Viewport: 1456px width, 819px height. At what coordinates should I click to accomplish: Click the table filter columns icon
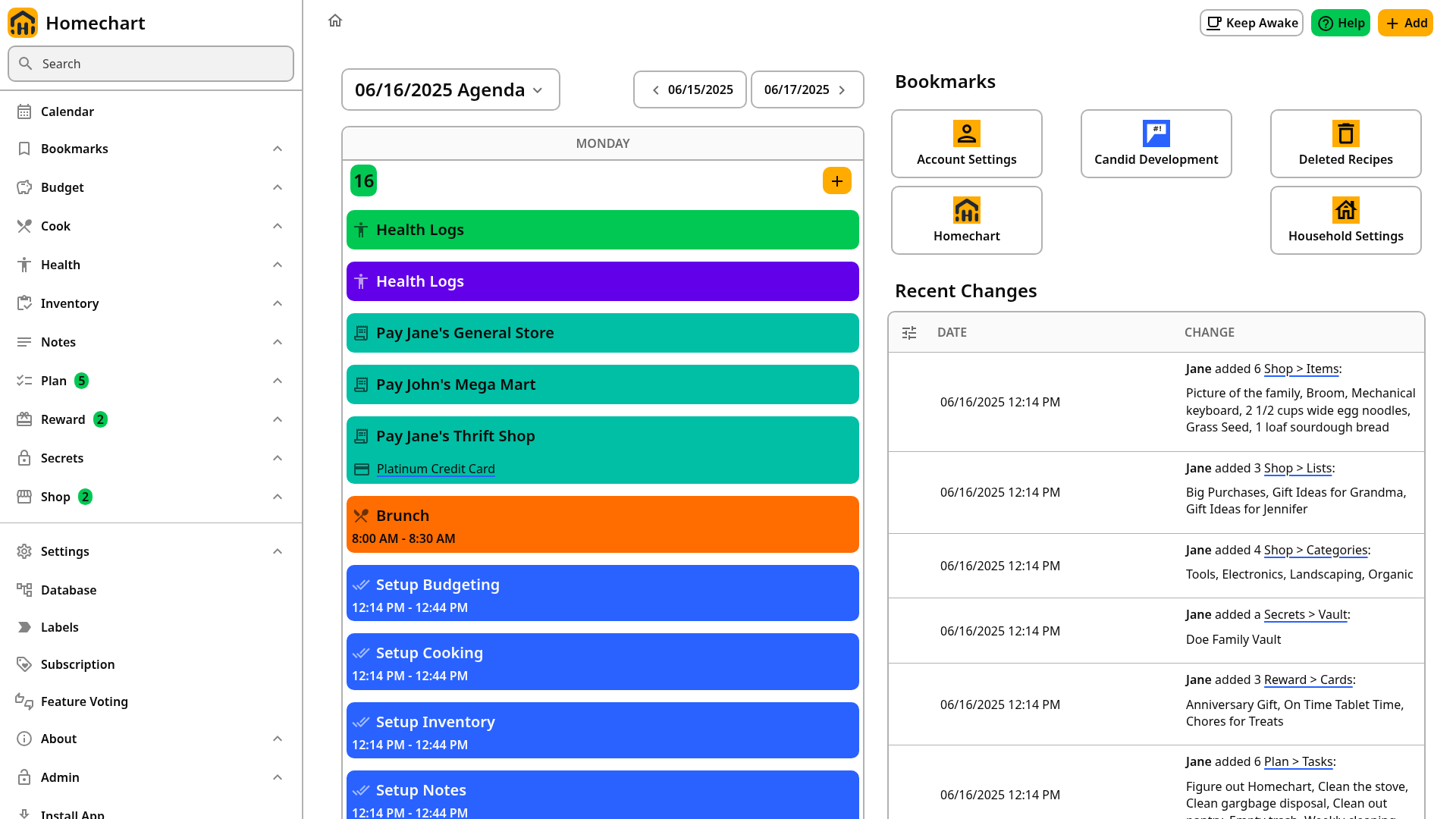point(909,333)
